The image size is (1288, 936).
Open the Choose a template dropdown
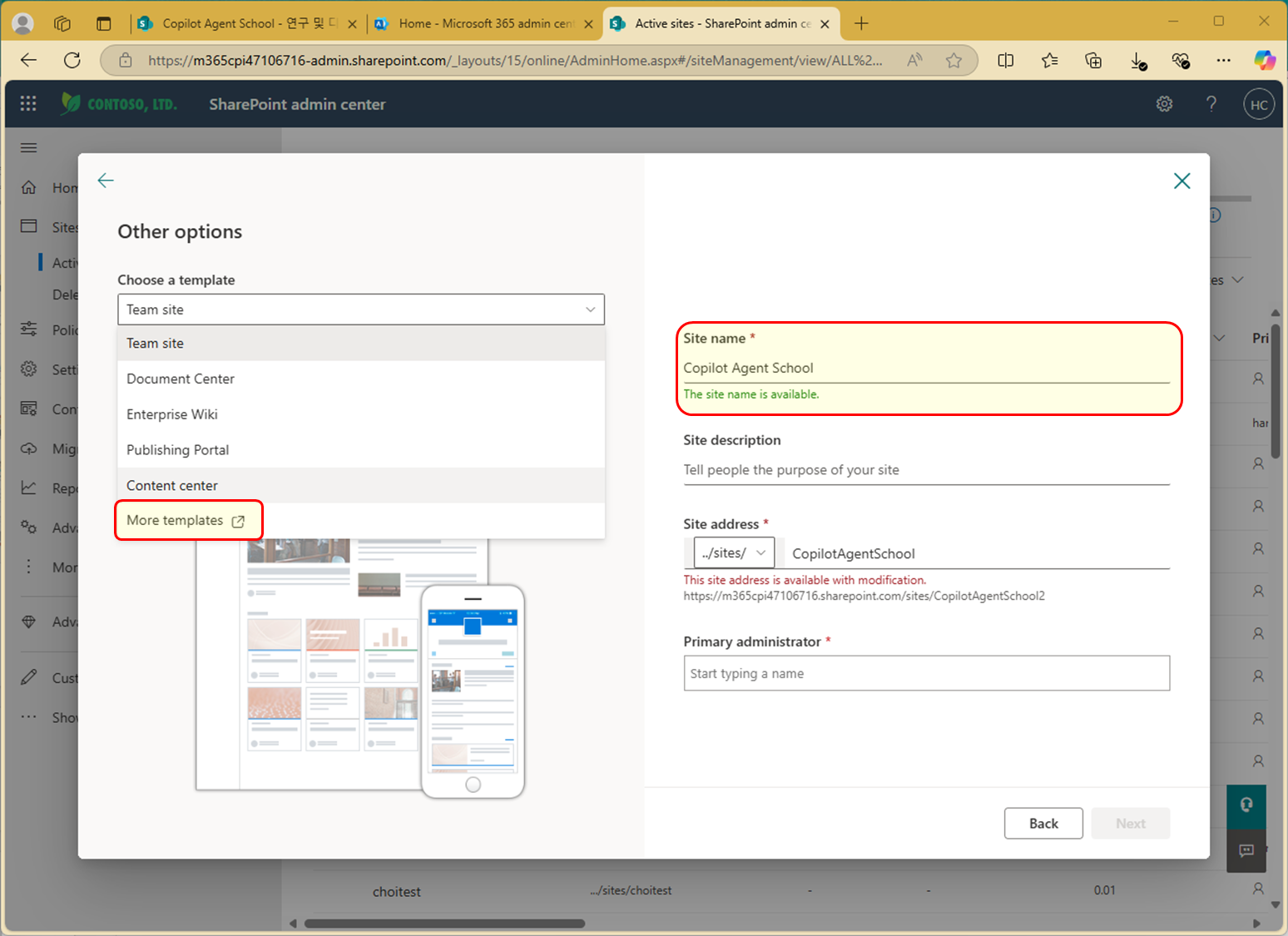click(x=361, y=310)
